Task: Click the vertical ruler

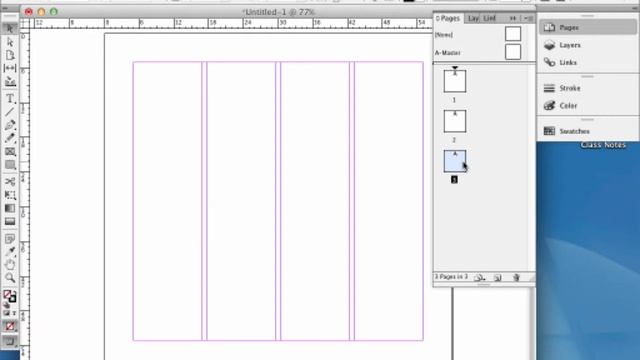Action: pos(25,194)
